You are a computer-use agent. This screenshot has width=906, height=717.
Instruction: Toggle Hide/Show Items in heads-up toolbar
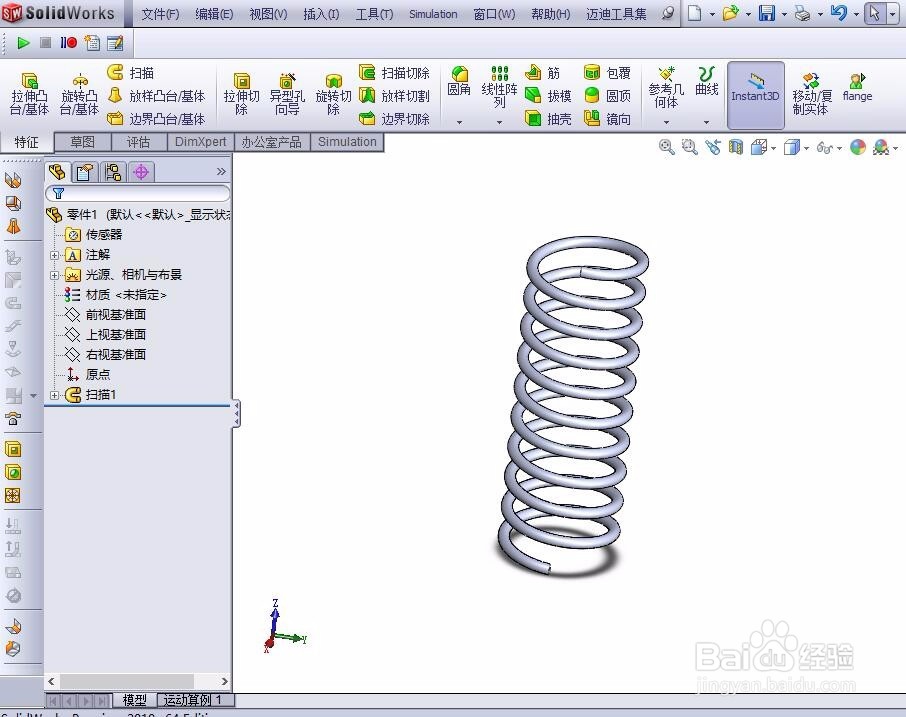(824, 147)
